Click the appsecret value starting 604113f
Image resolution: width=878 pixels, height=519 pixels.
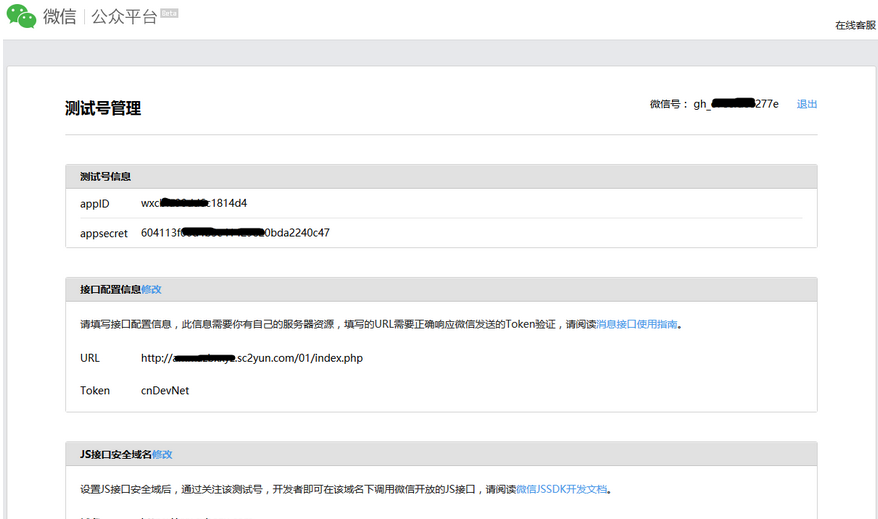(235, 233)
